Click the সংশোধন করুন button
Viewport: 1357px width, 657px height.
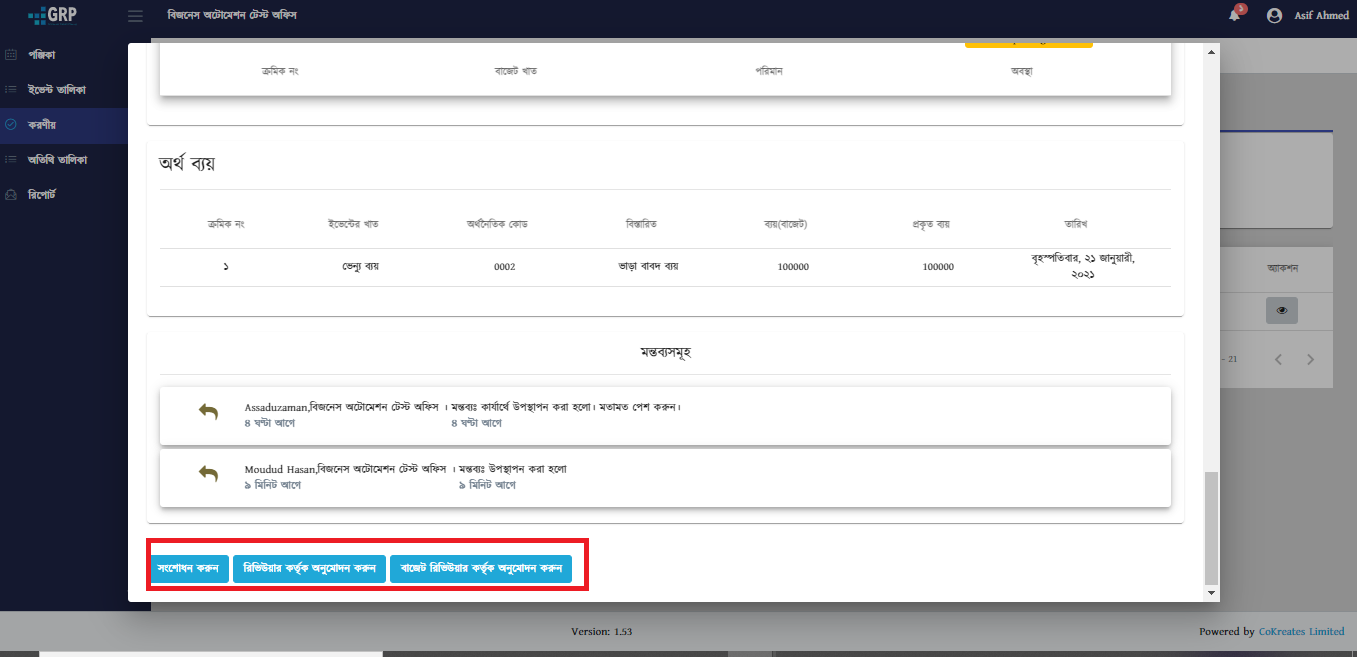tap(189, 569)
